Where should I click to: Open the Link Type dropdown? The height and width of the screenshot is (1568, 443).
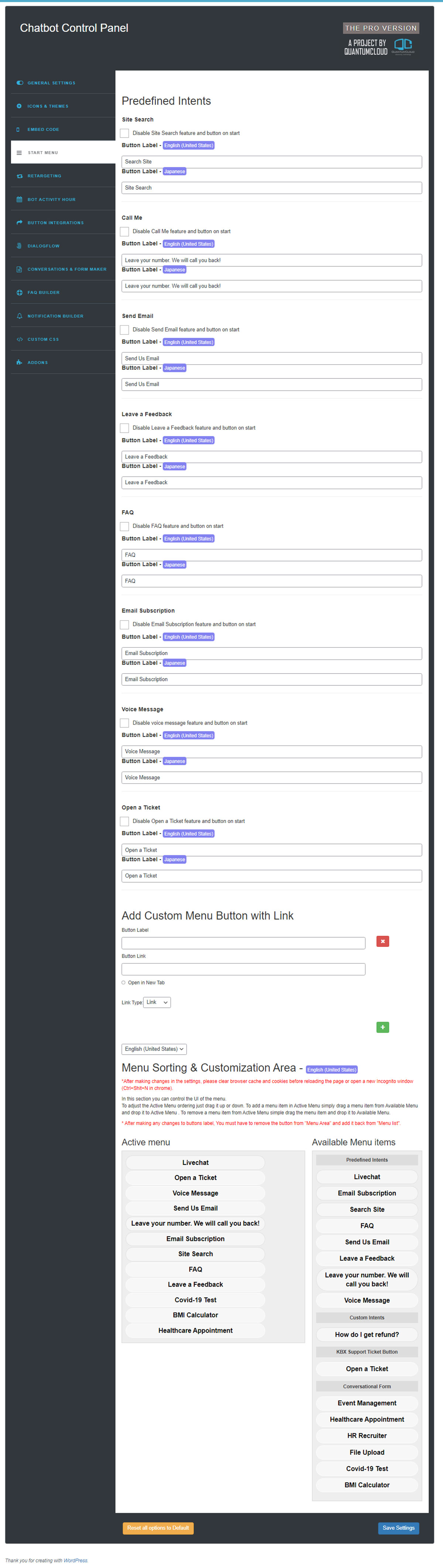pyautogui.click(x=157, y=1002)
